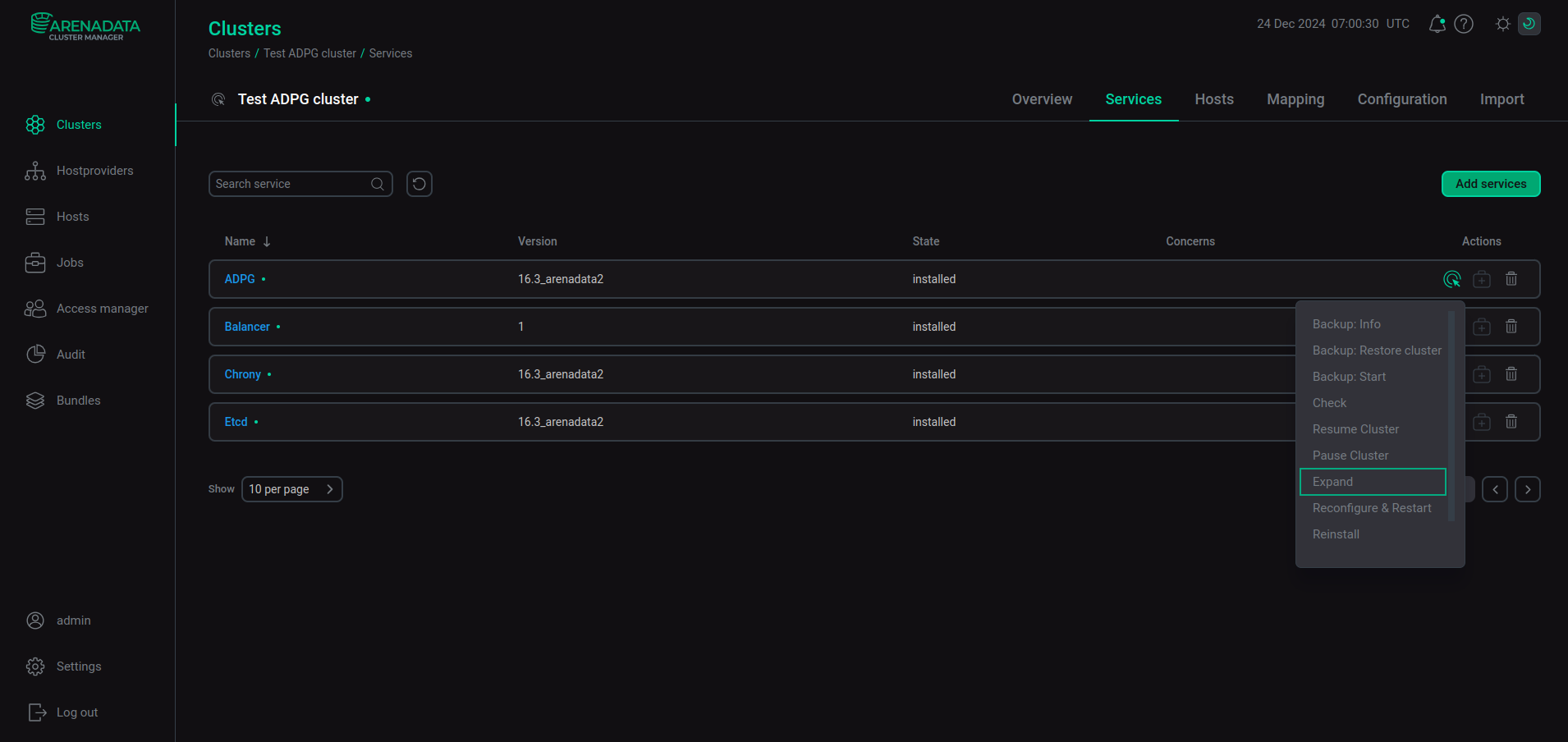Screen dimensions: 1568x742
Task: Open the Configuration tab
Action: point(1402,99)
